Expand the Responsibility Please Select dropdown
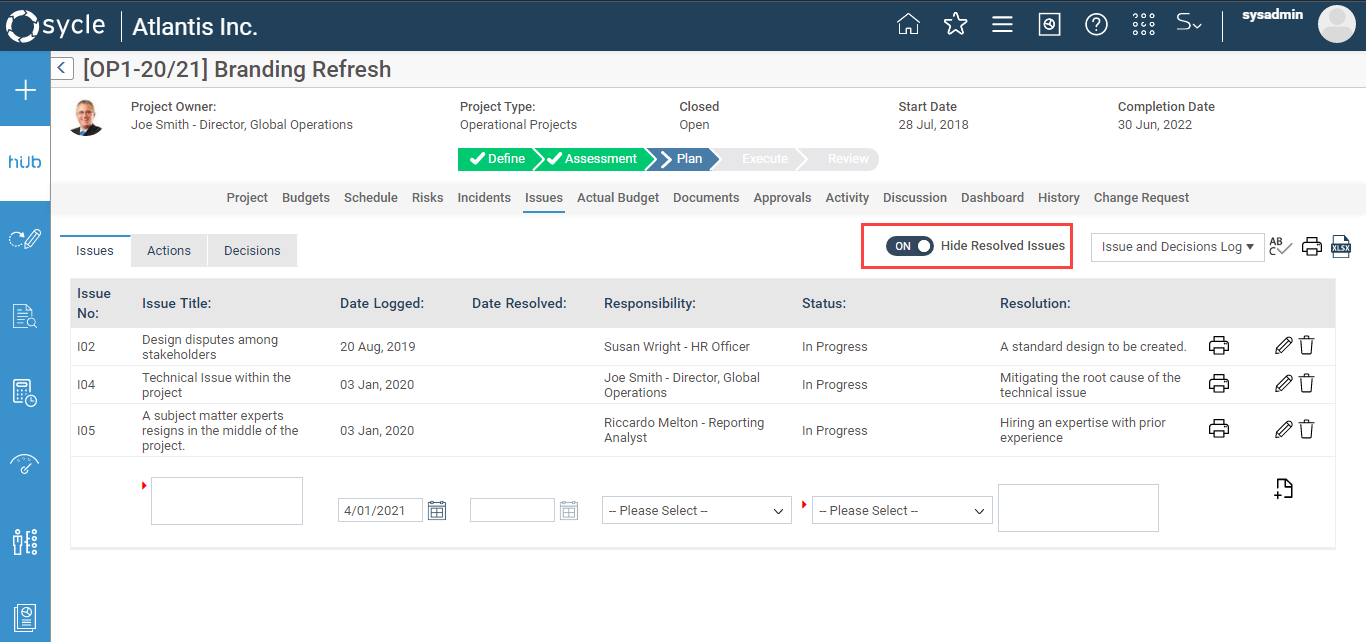This screenshot has width=1366, height=642. 697,510
